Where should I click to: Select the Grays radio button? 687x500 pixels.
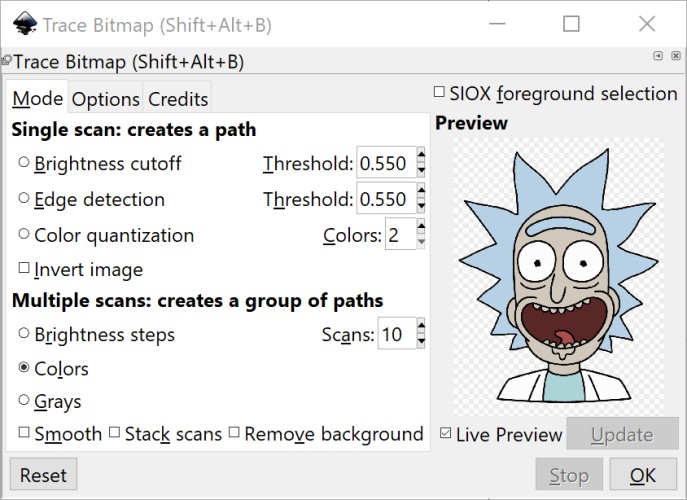click(x=24, y=400)
